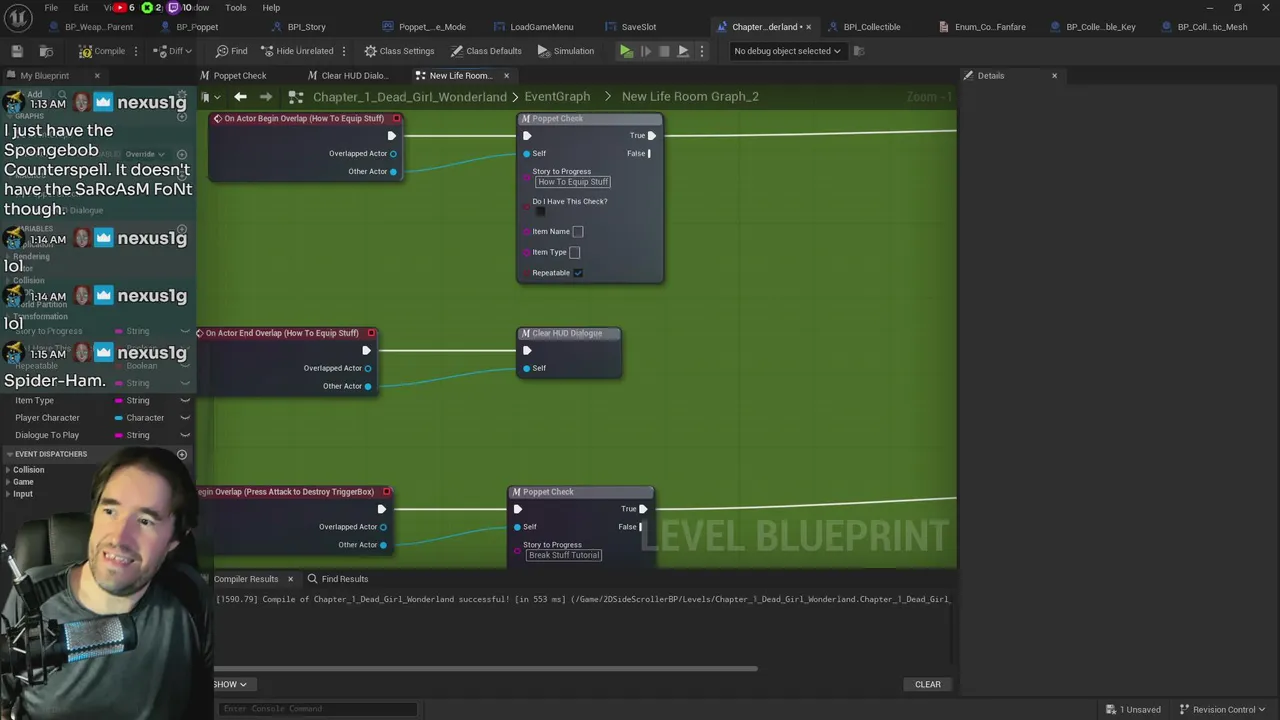Click the New Life Room Graph_2 breadcrumb
Viewport: 1280px width, 720px height.
point(690,96)
